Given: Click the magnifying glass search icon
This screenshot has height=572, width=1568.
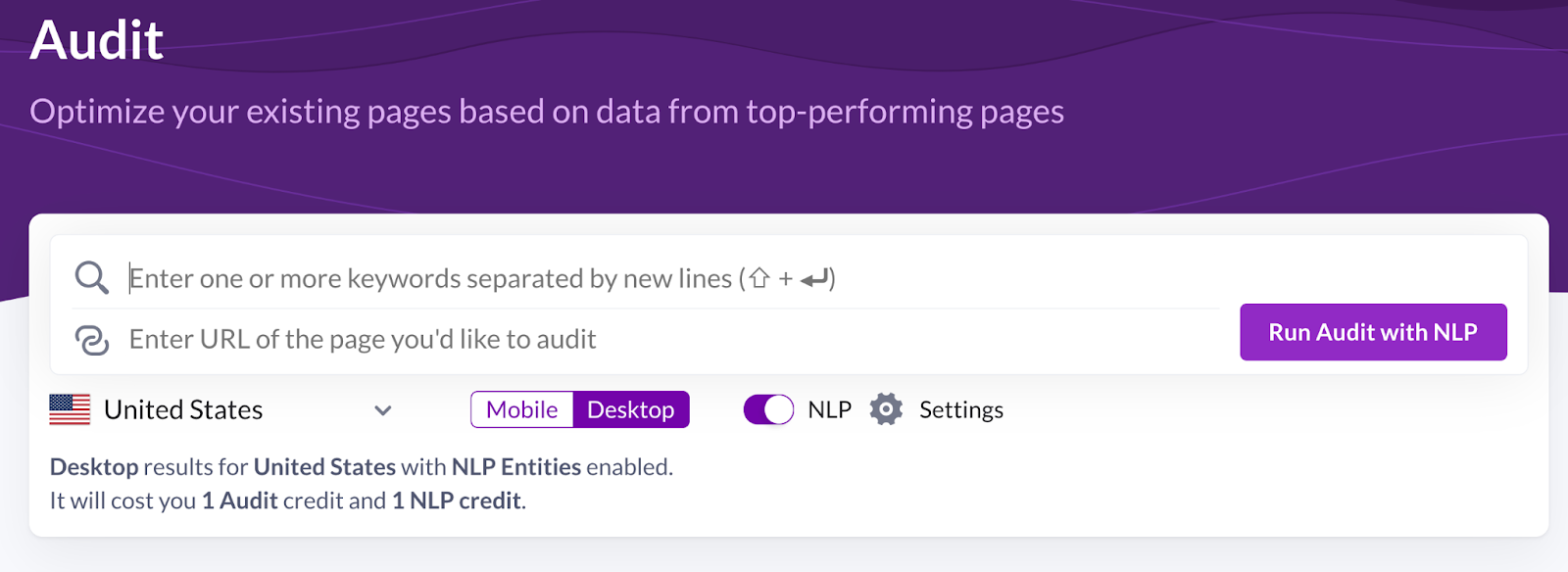Looking at the screenshot, I should [x=91, y=278].
